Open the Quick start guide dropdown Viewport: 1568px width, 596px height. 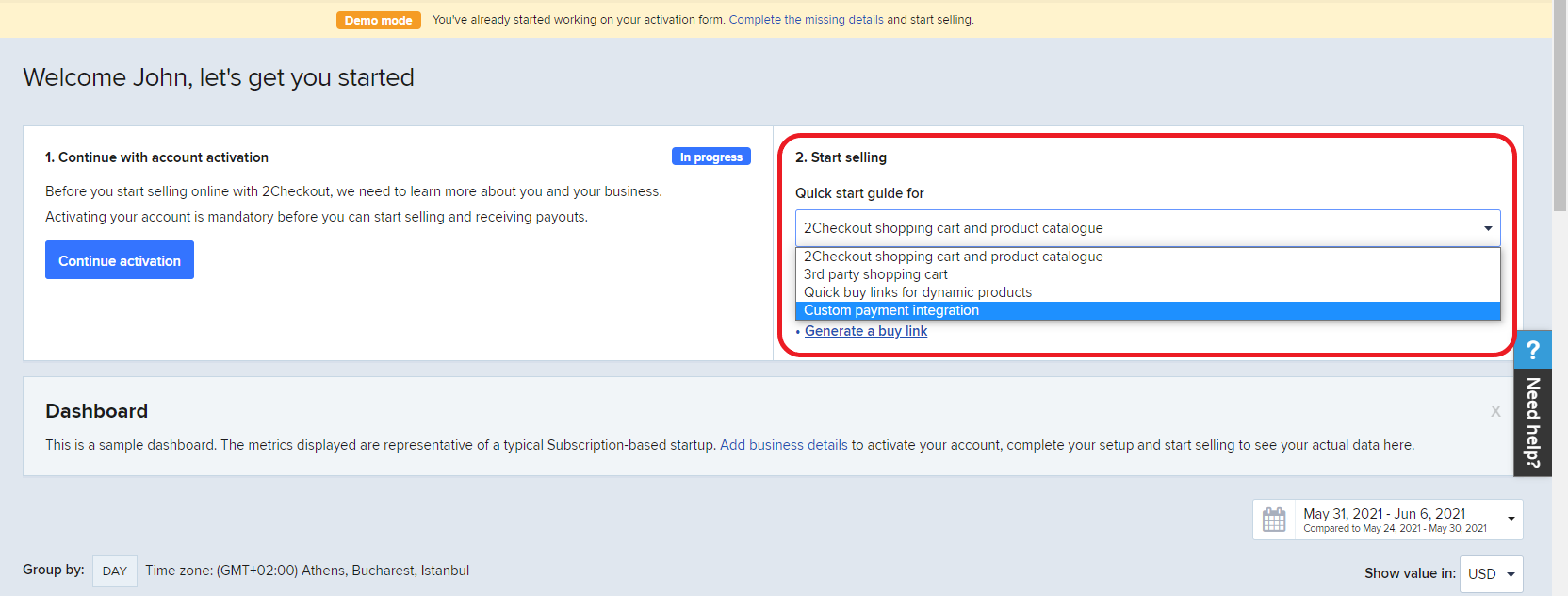pyautogui.click(x=1148, y=228)
